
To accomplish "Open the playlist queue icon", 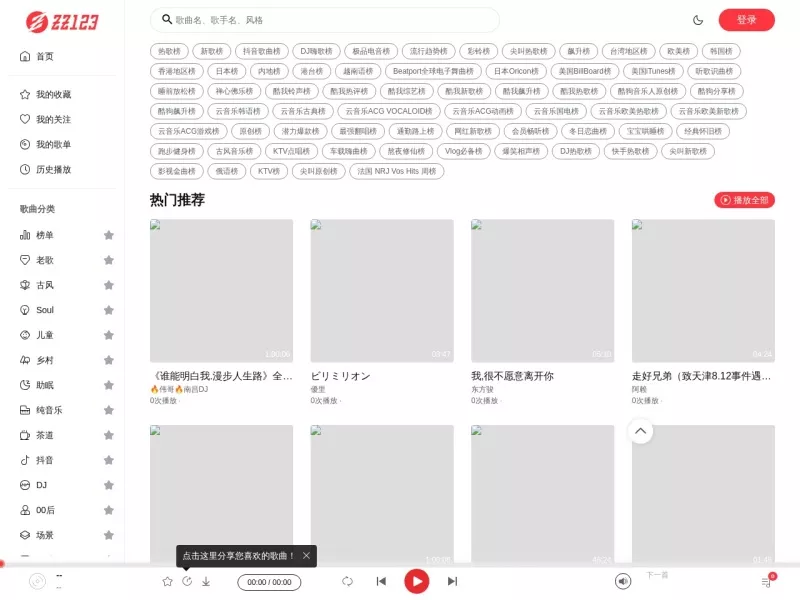I will [x=766, y=582].
